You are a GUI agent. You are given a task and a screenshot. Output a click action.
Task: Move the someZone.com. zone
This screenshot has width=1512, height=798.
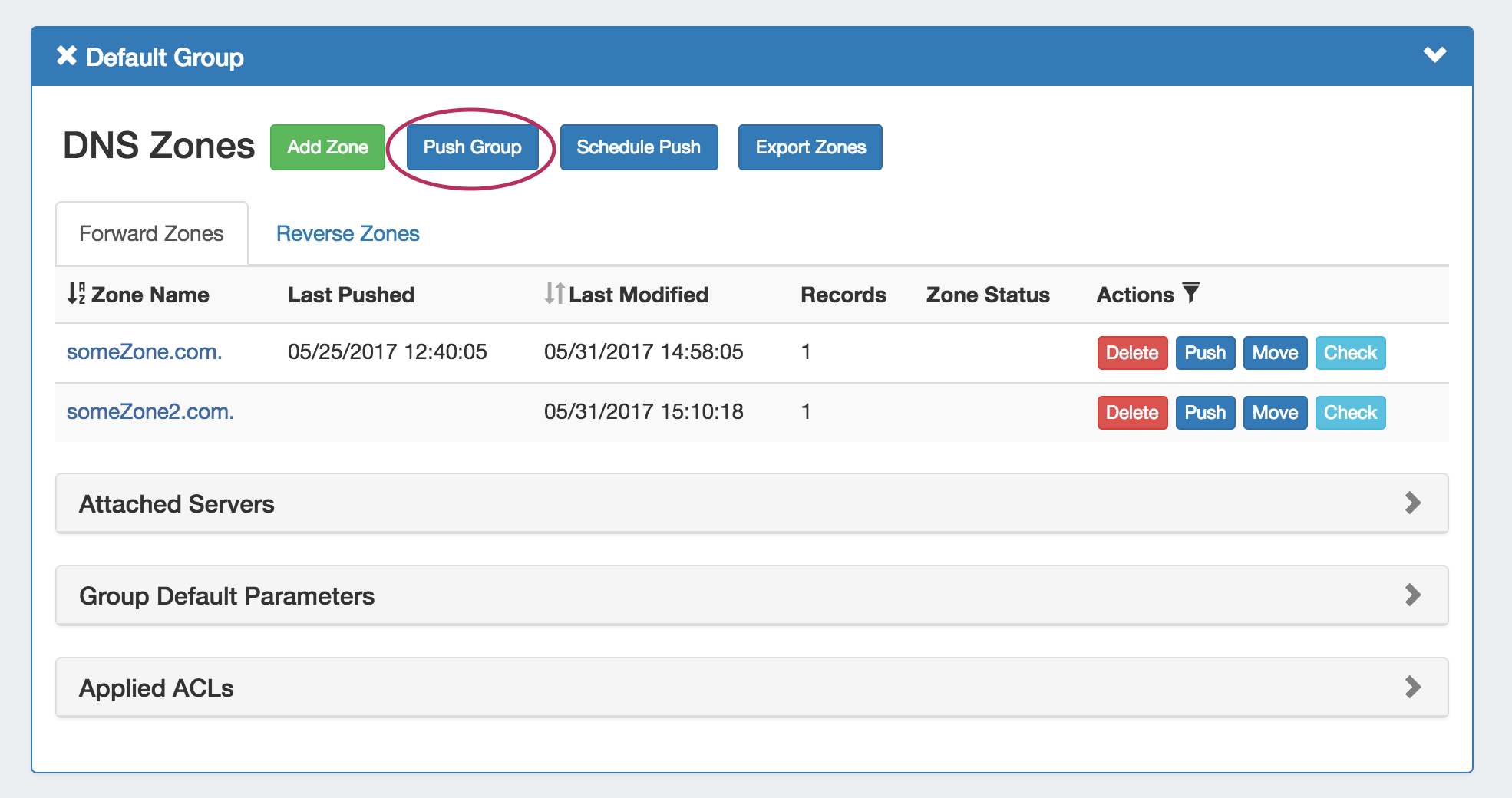[x=1275, y=353]
